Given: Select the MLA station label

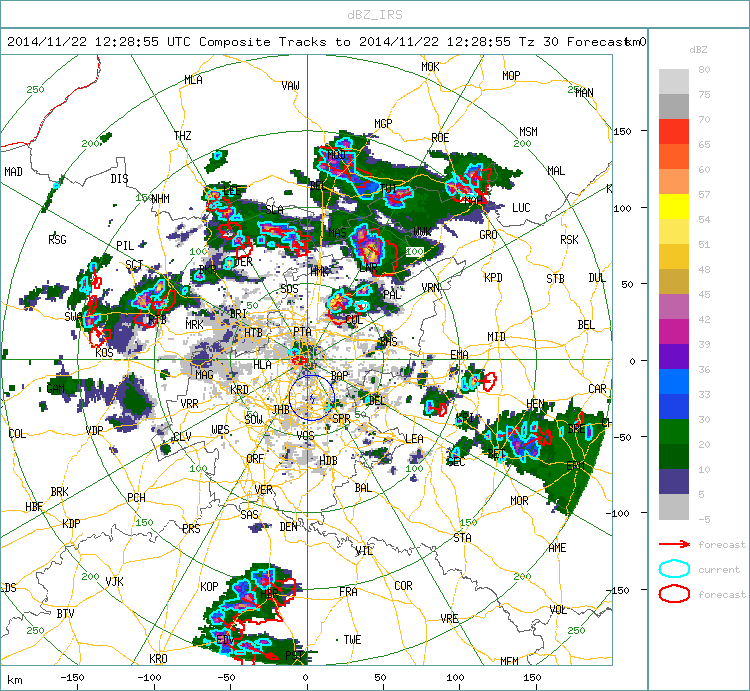Looking at the screenshot, I should (x=193, y=80).
